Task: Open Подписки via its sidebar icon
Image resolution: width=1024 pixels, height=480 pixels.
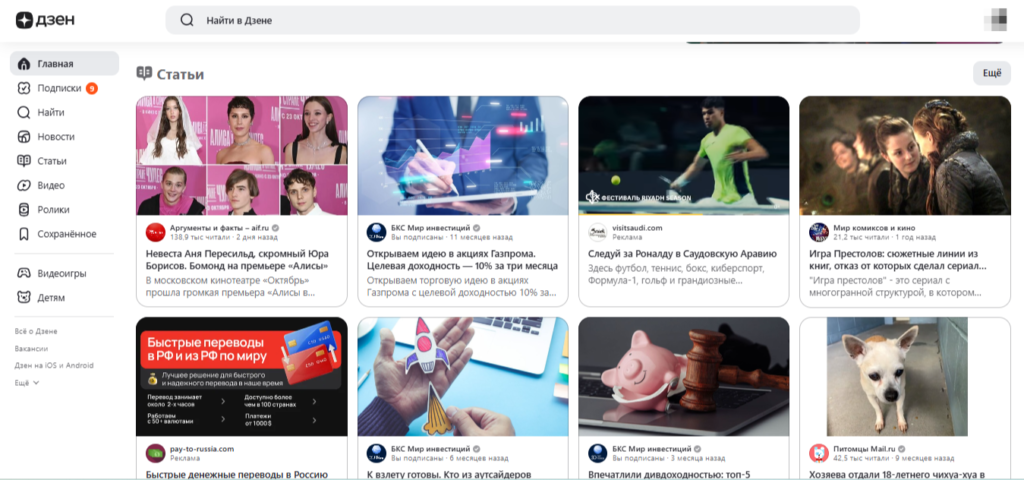Action: 24,88
